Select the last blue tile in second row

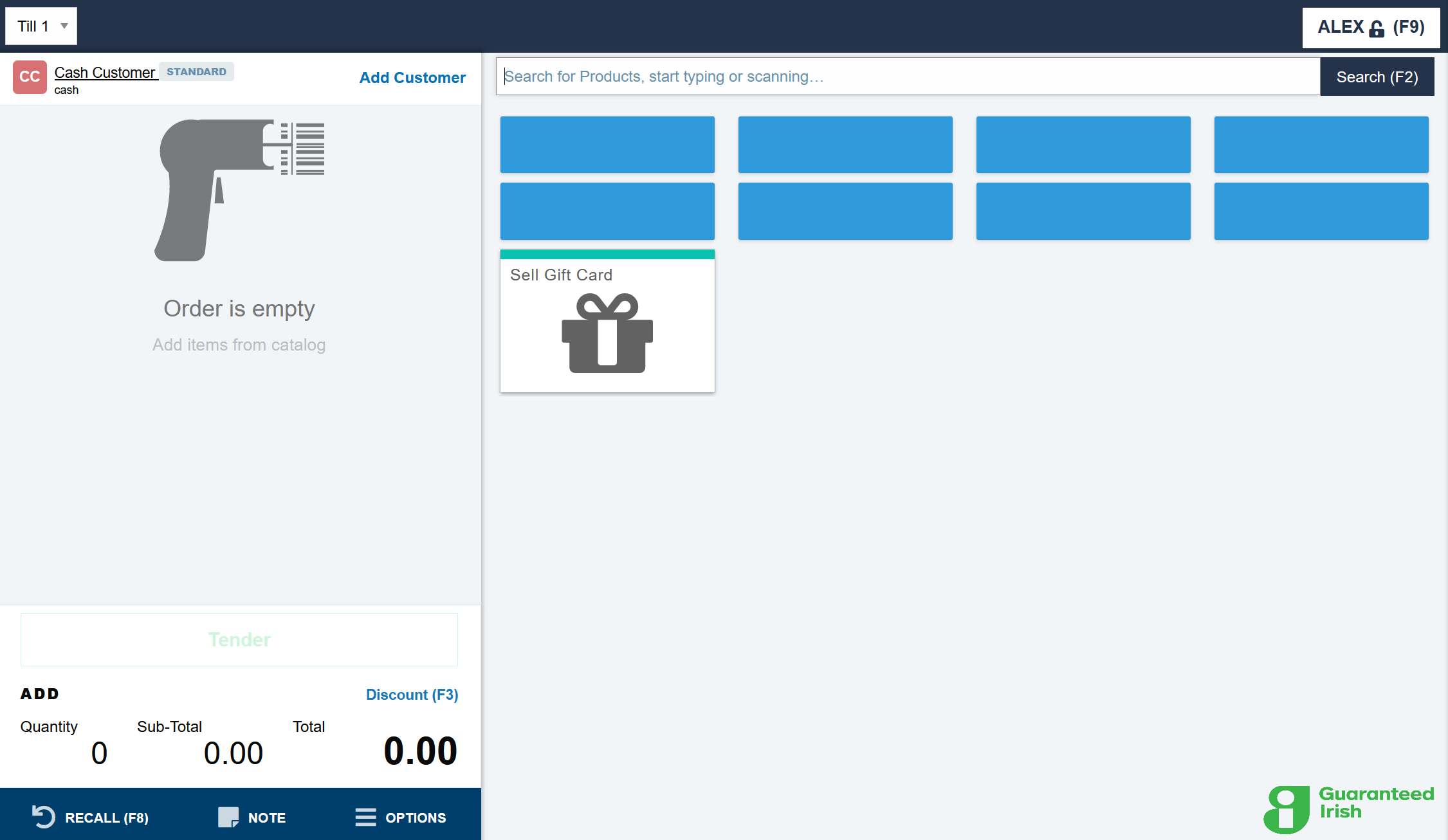click(1321, 211)
